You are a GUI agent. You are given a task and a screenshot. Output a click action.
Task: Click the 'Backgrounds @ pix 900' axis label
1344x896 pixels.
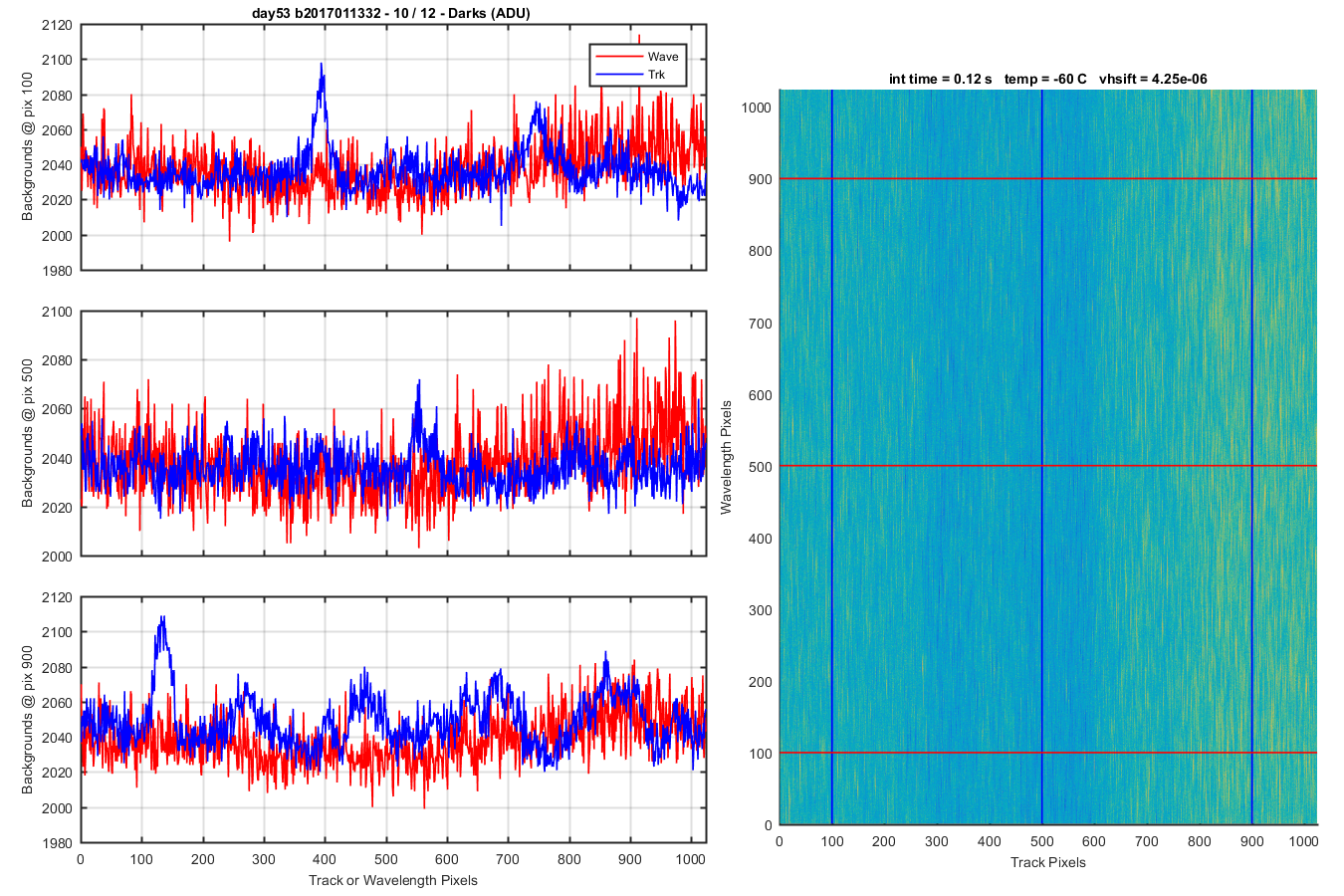point(28,720)
